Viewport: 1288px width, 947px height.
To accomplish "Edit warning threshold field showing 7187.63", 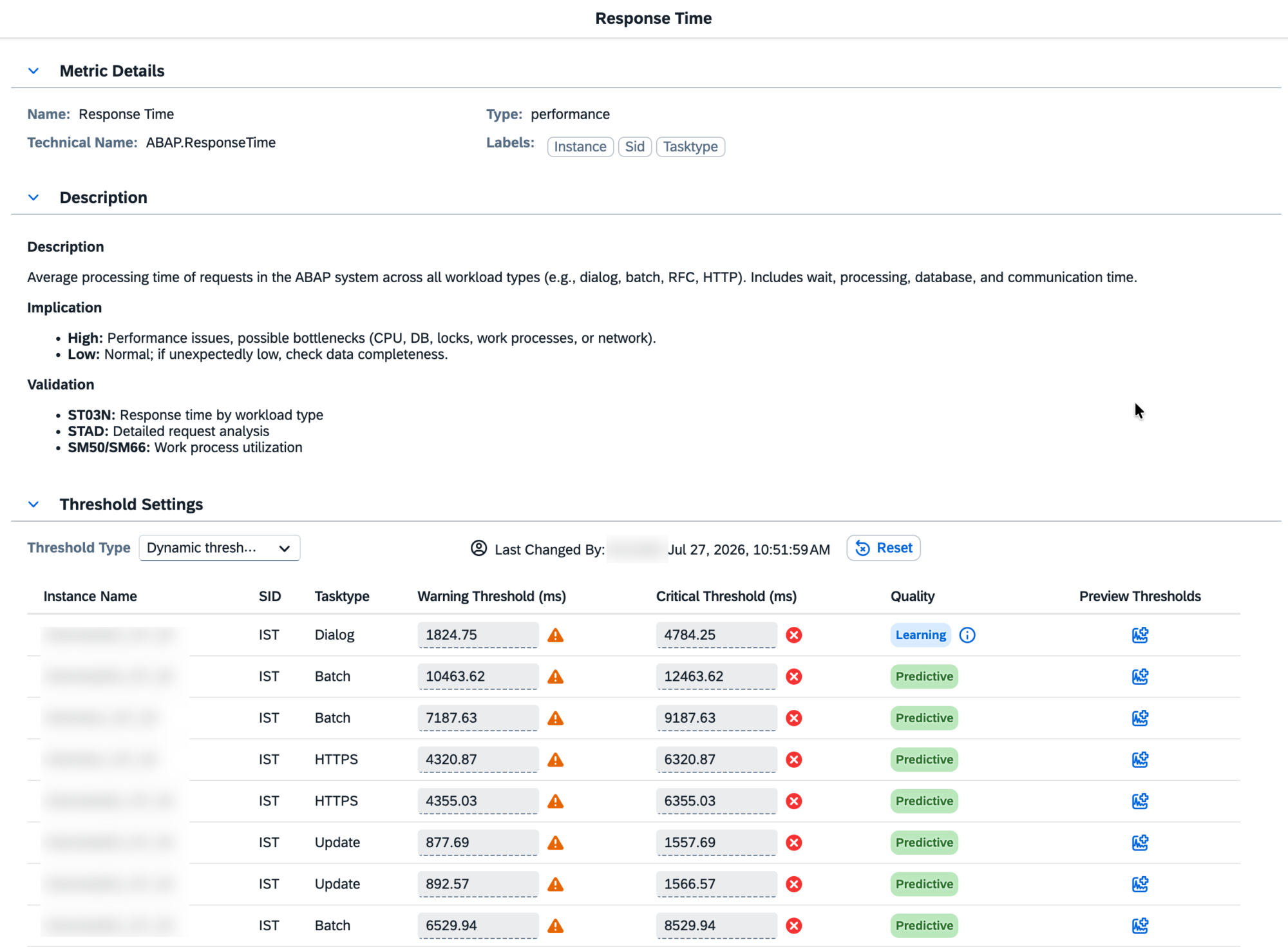I will coord(478,718).
